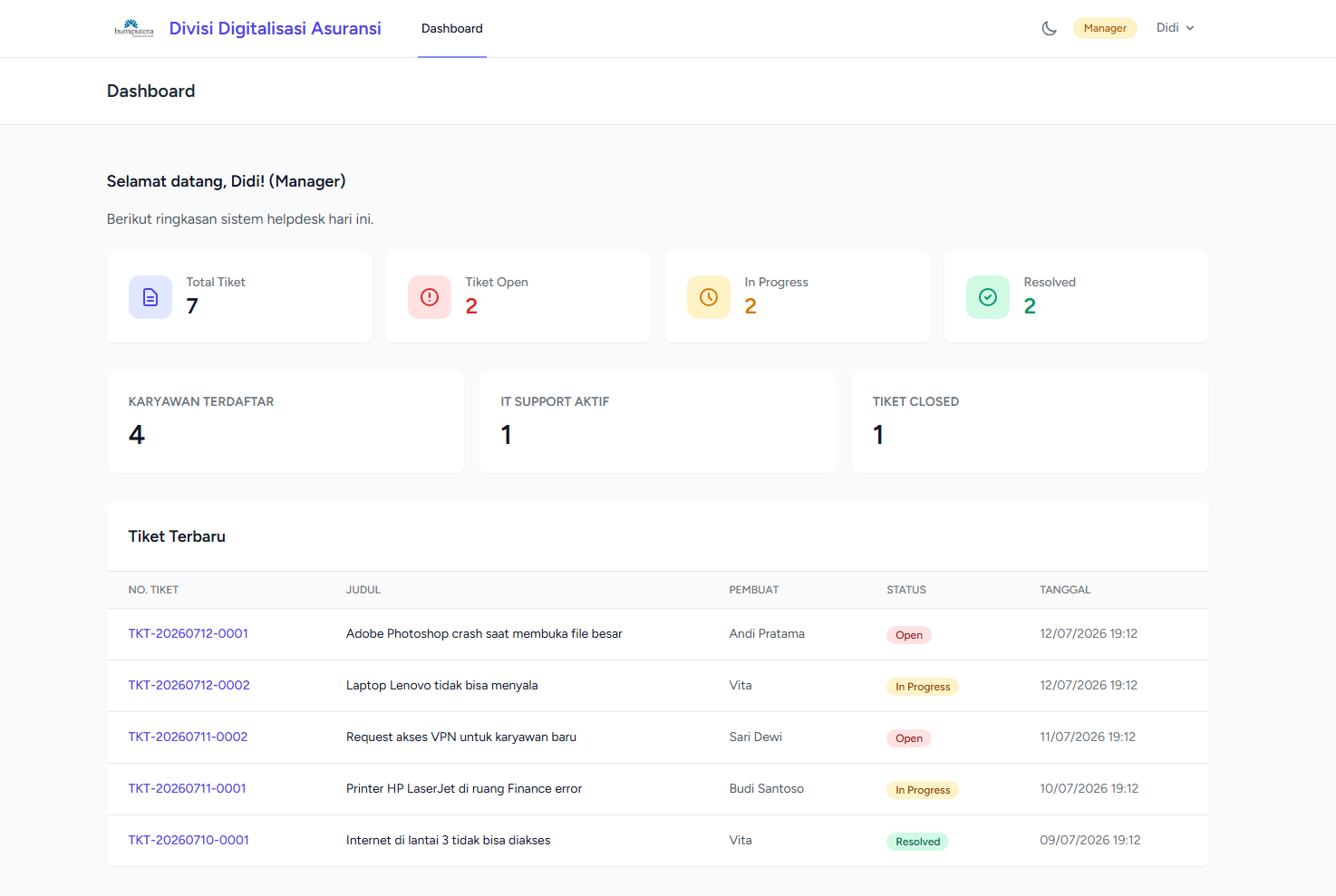Image resolution: width=1336 pixels, height=896 pixels.
Task: Click the Manager role badge
Action: click(x=1105, y=28)
